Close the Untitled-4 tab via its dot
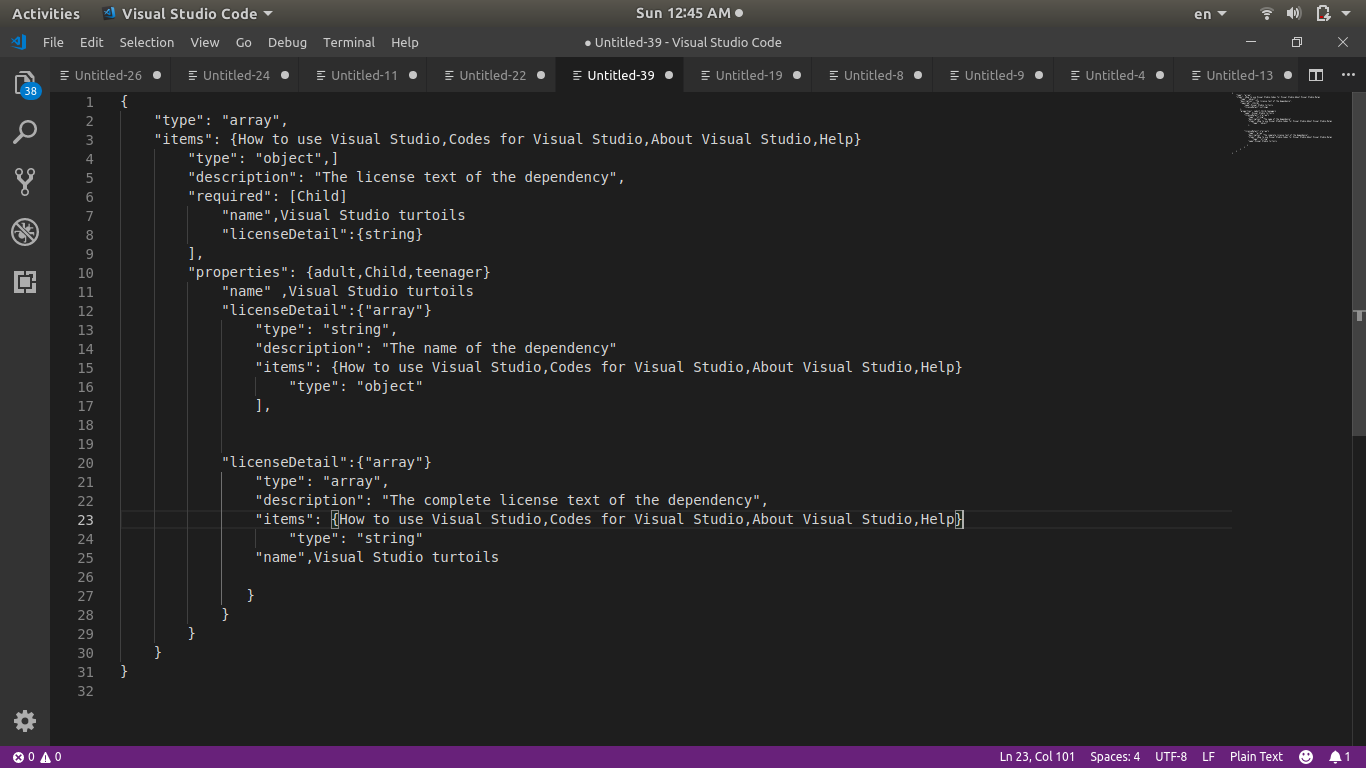This screenshot has width=1366, height=768. point(1160,75)
